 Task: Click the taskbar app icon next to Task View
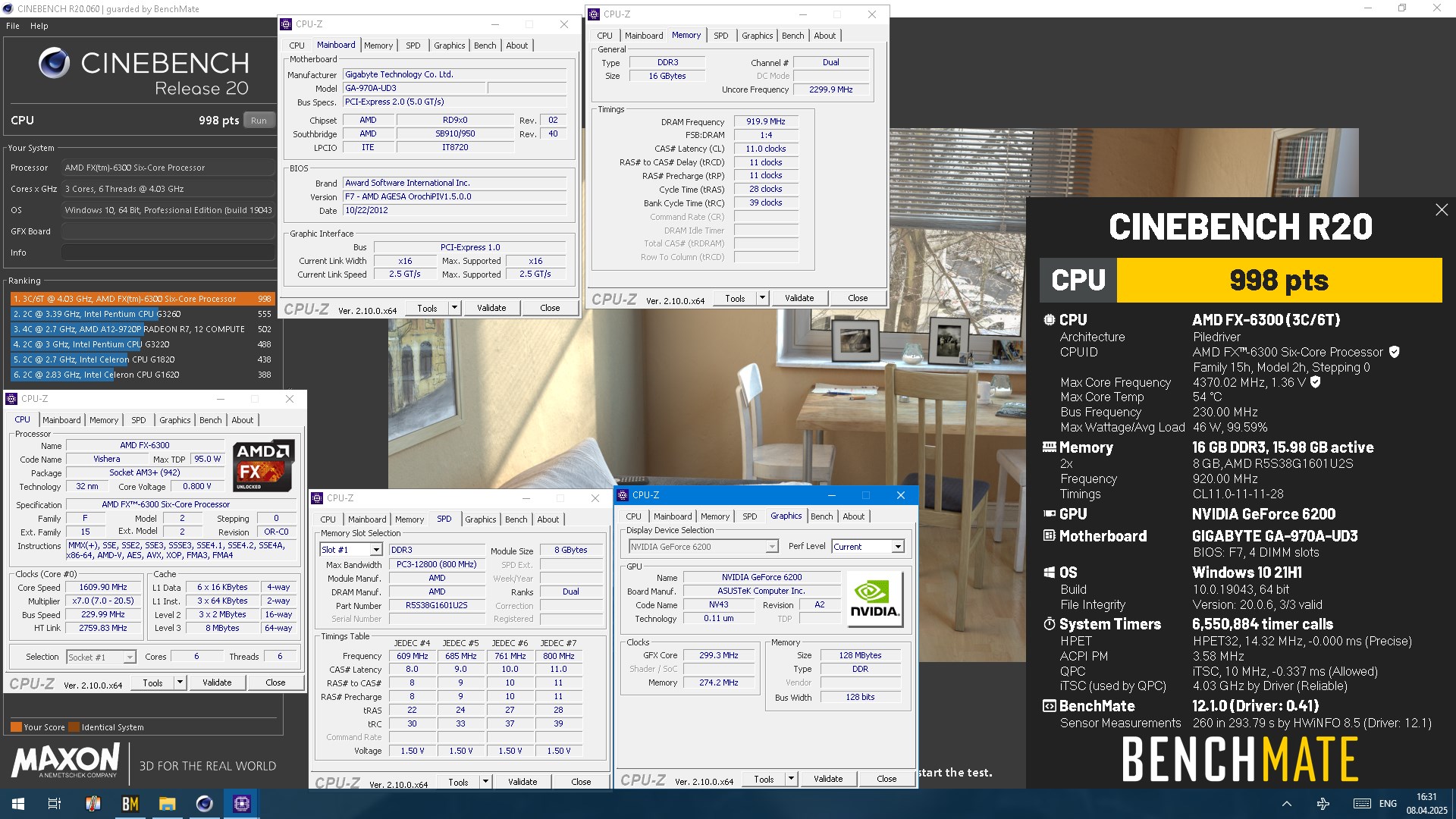(x=93, y=804)
